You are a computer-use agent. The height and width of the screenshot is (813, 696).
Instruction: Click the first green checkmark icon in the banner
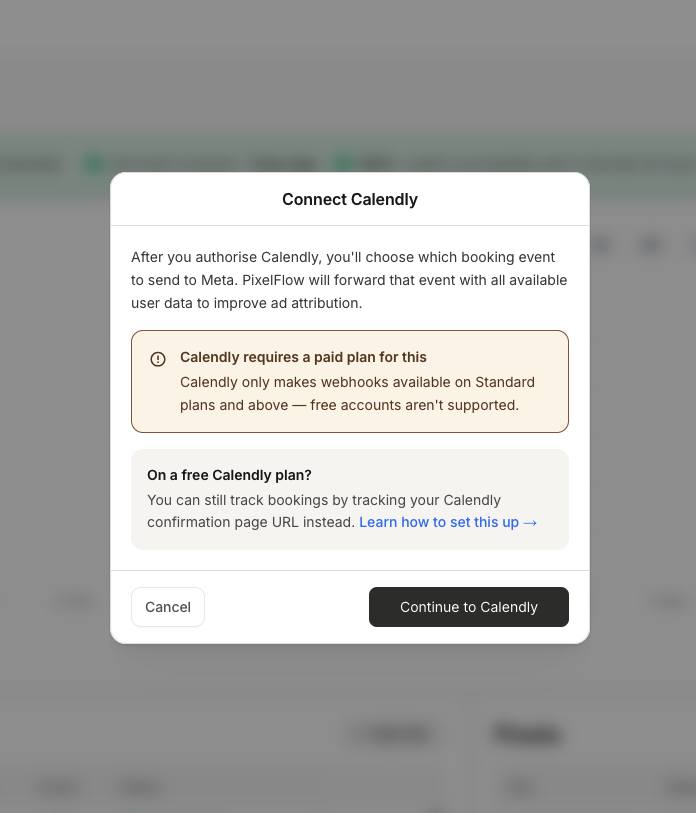click(93, 162)
